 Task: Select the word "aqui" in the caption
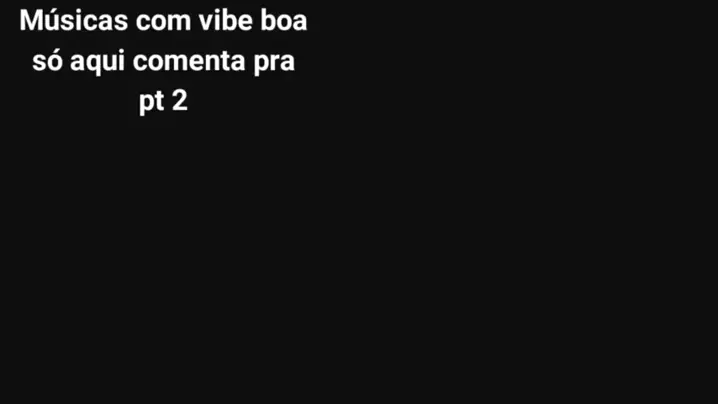(97, 63)
